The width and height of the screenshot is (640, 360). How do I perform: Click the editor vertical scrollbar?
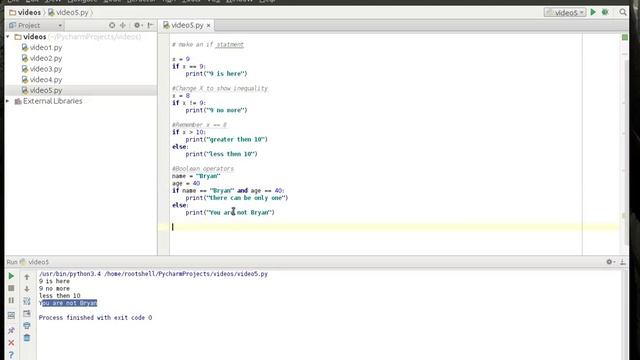(626, 151)
